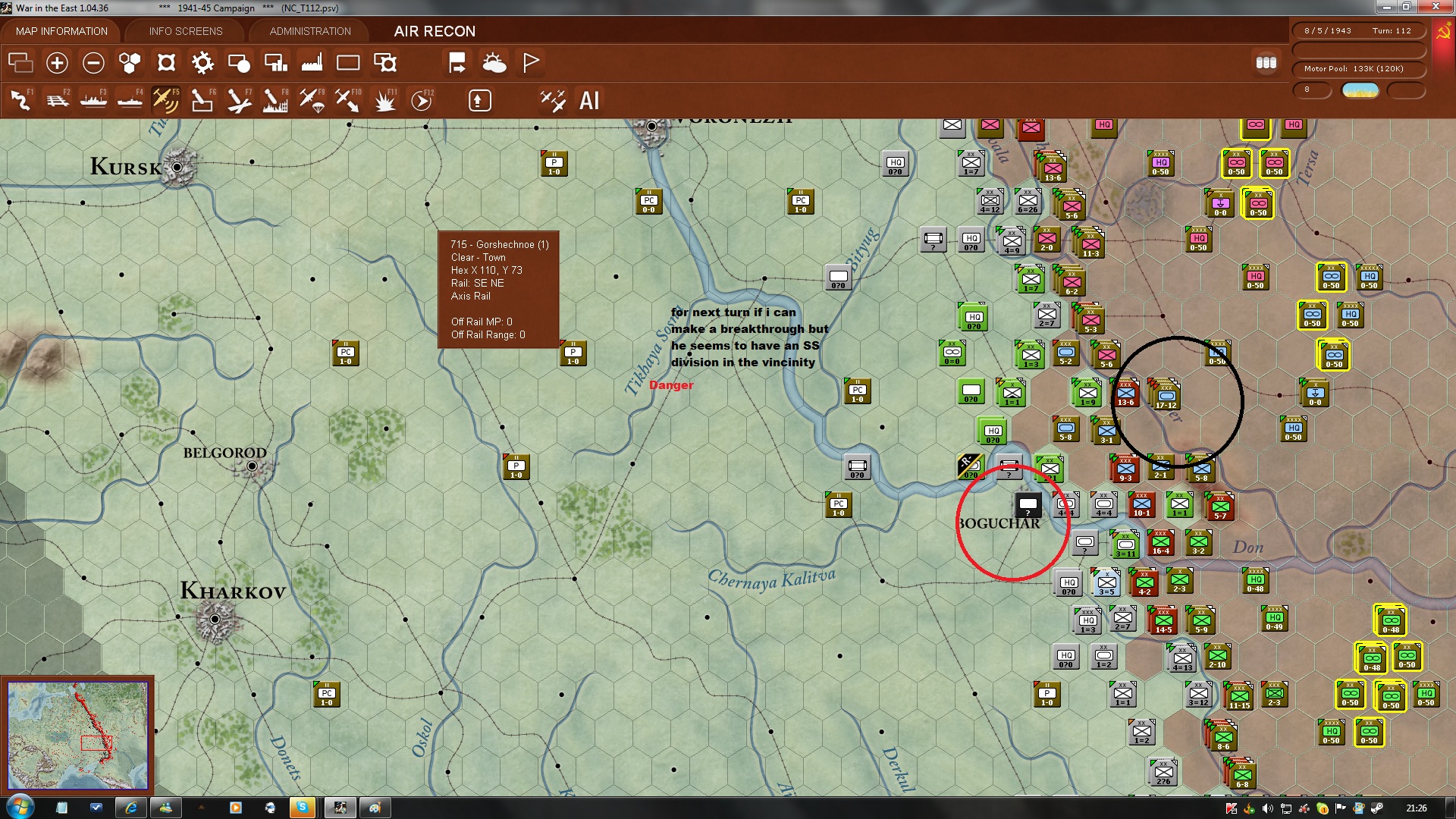Viewport: 1456px width, 819px height.
Task: Click the minimap in bottom-left corner
Action: click(x=77, y=736)
